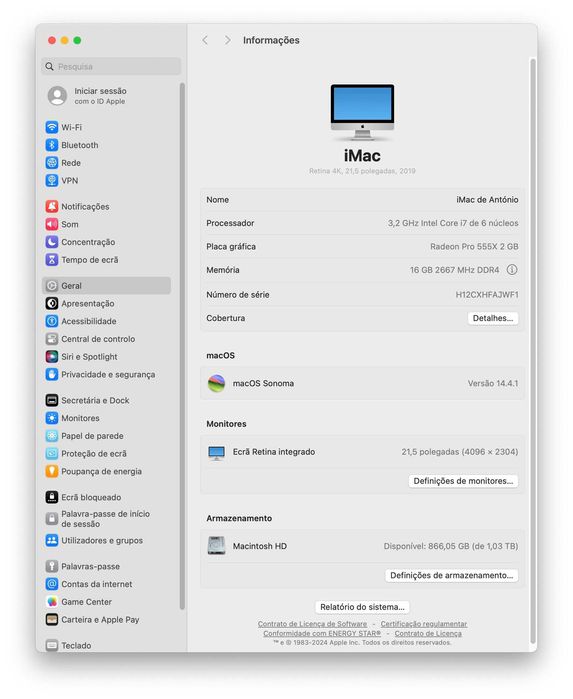Select the Som speaker icon
573x699 pixels.
(x=52, y=224)
